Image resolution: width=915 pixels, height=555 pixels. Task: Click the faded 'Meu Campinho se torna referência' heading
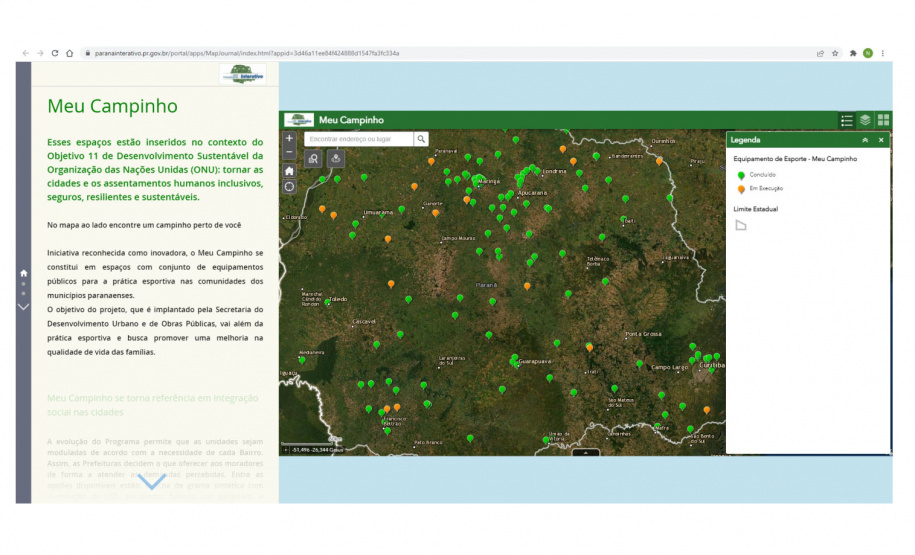pos(153,405)
